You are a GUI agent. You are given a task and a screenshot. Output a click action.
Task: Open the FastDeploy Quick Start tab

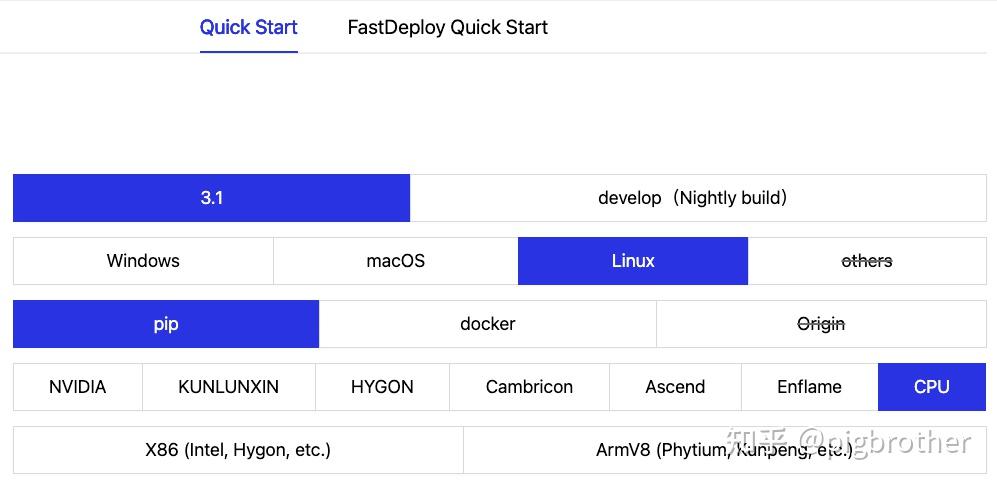pos(447,27)
